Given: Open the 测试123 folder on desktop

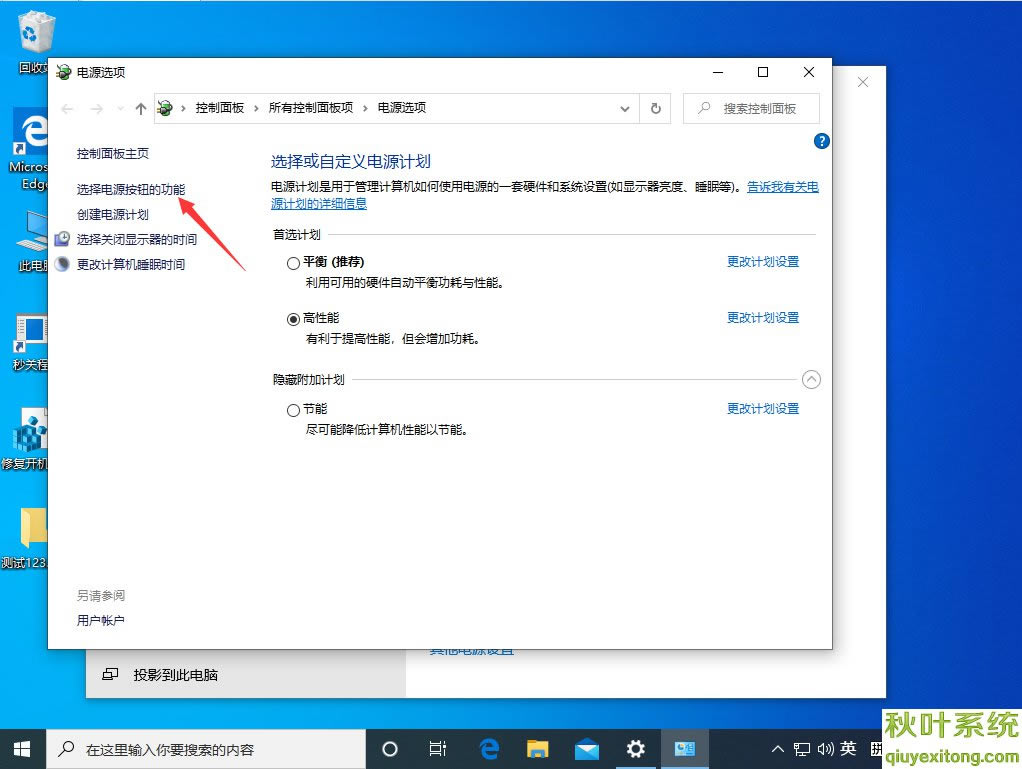Looking at the screenshot, I should coord(25,538).
